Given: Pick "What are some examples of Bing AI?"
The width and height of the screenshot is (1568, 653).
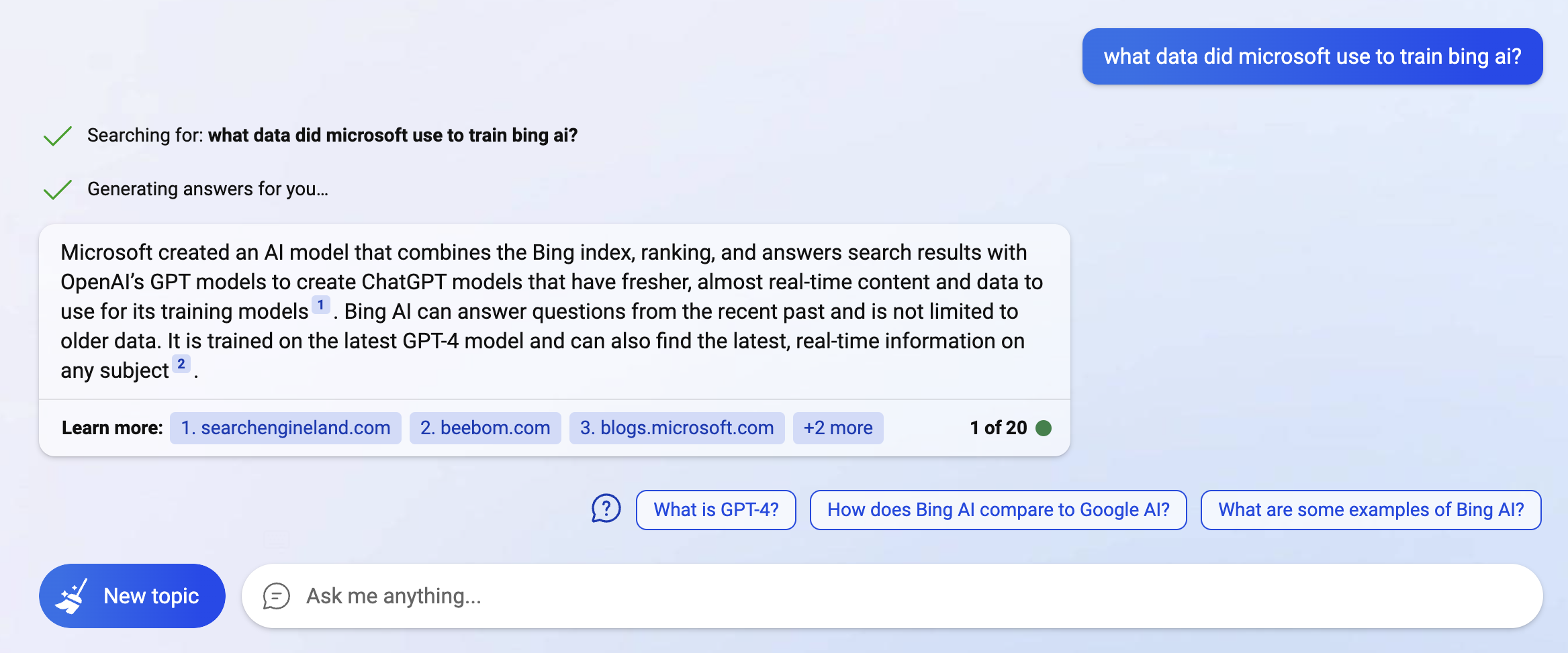Looking at the screenshot, I should pyautogui.click(x=1371, y=510).
